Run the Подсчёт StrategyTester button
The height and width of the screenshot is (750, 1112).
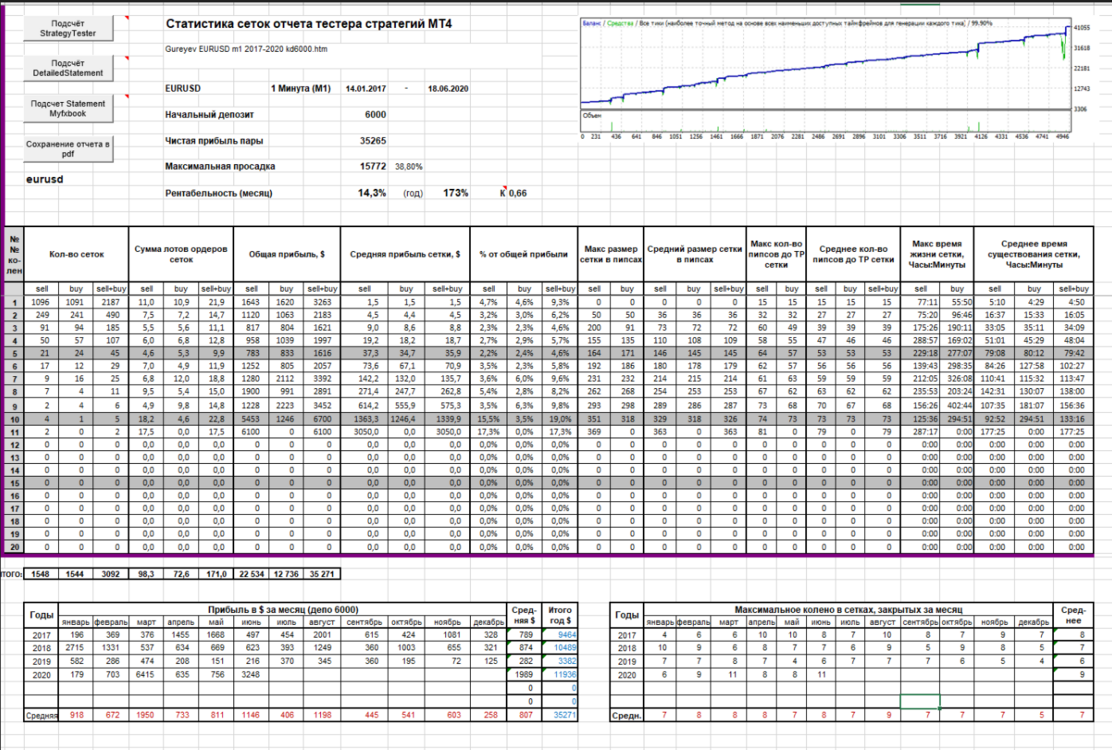(68, 28)
